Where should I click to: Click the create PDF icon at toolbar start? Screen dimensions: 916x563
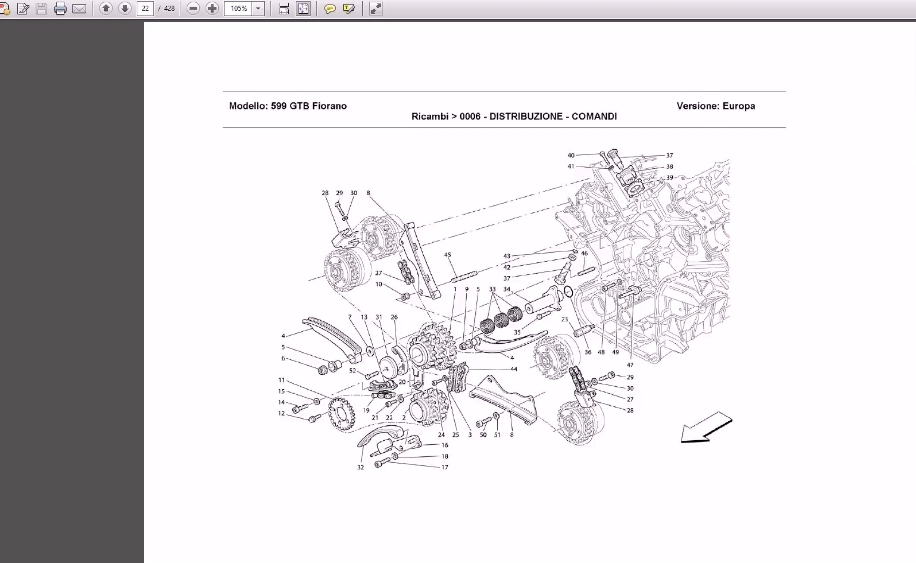(4, 9)
